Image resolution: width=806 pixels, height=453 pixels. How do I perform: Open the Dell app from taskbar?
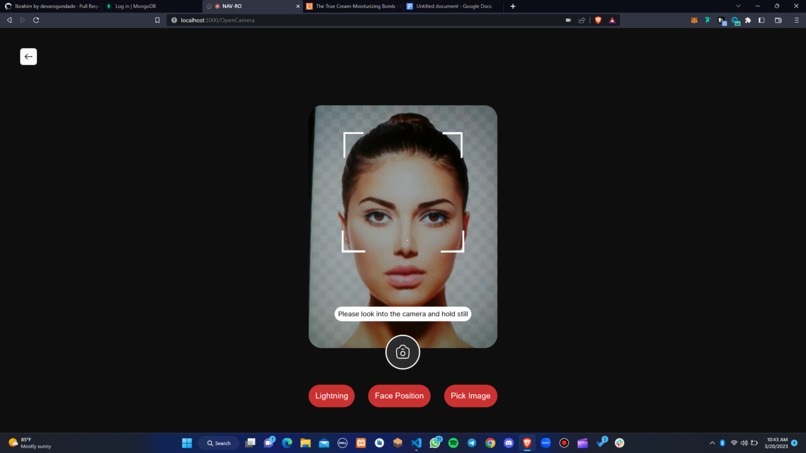click(342, 443)
